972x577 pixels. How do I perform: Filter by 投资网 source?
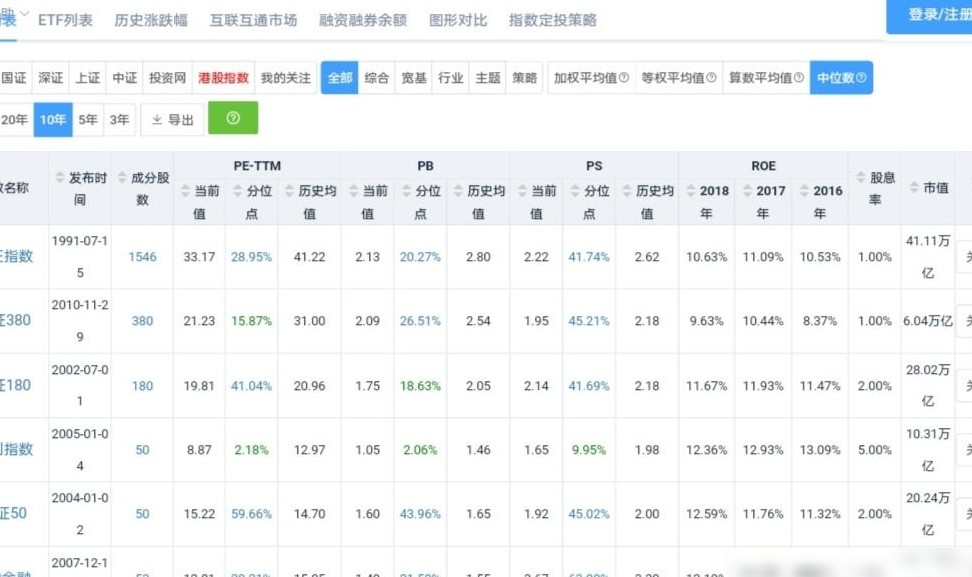167,77
